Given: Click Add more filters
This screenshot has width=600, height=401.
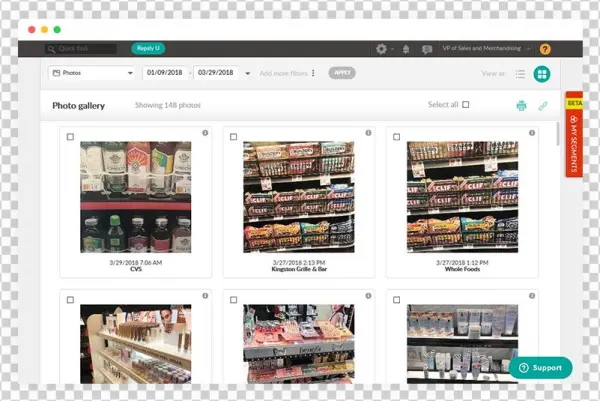Looking at the screenshot, I should 284,73.
